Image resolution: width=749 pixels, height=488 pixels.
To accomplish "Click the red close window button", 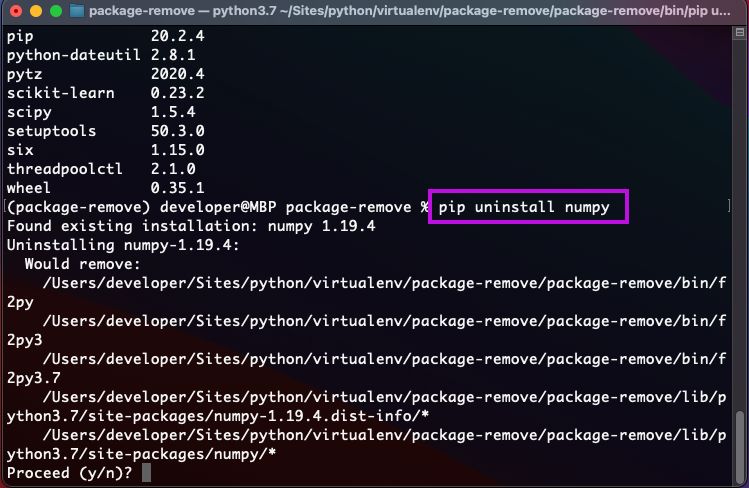I will point(16,11).
